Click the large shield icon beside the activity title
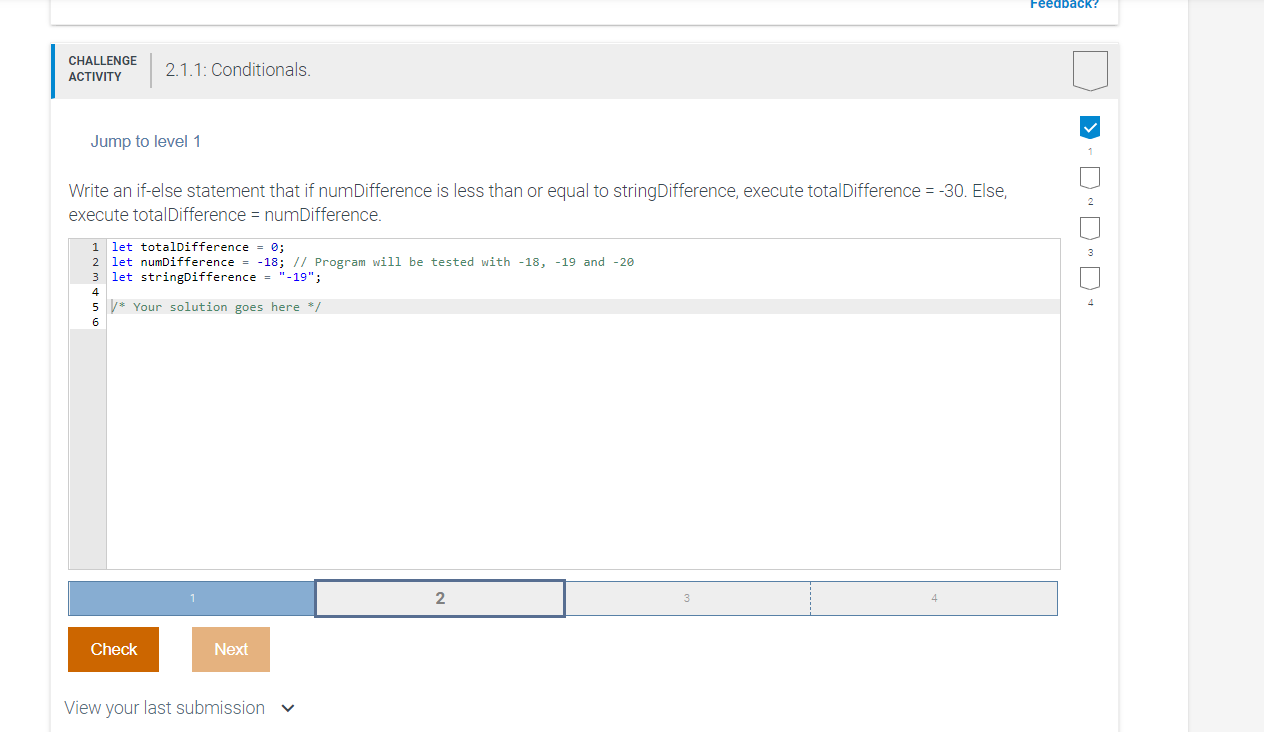 point(1090,70)
